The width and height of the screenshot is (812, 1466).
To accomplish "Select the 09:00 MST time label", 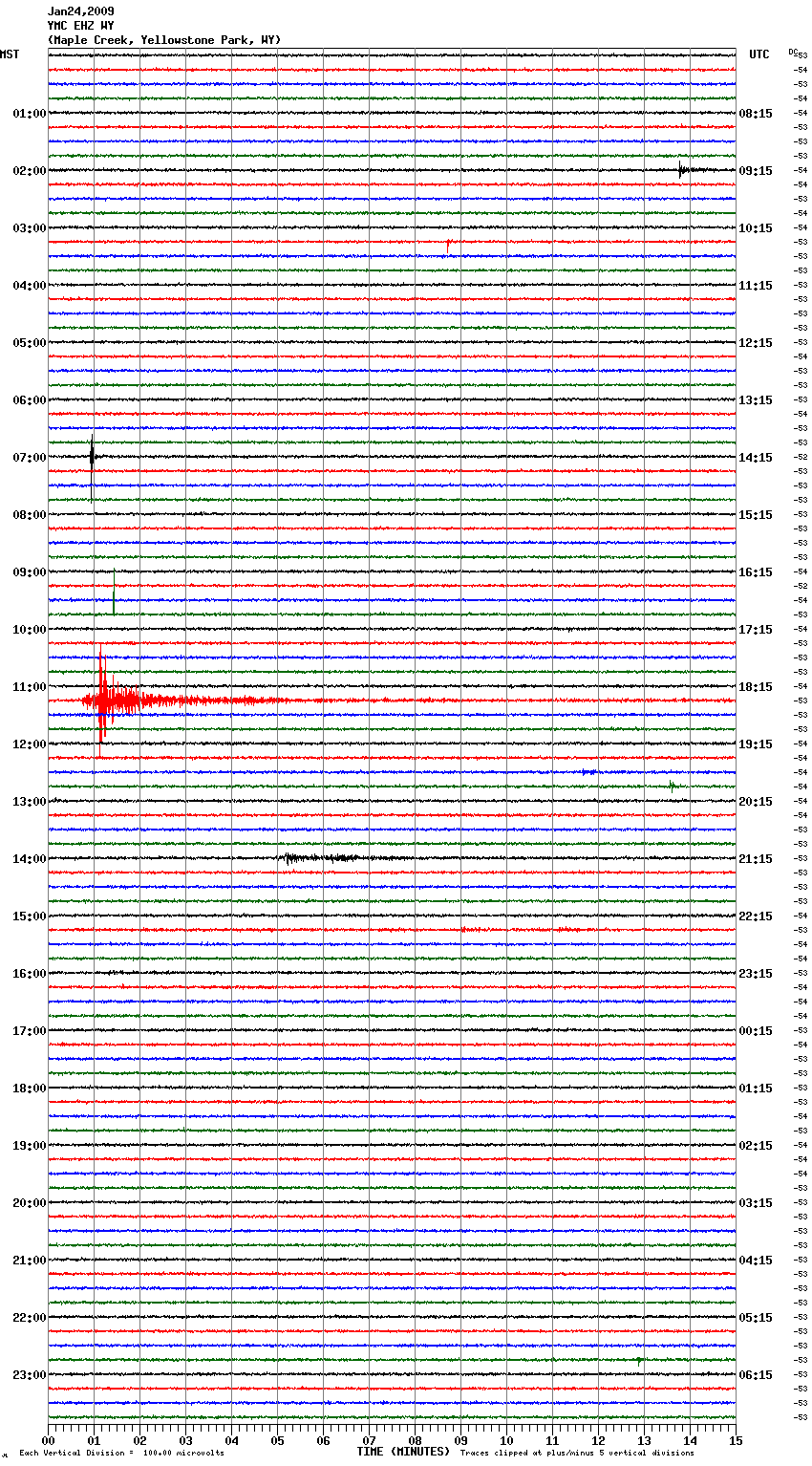I will [x=30, y=572].
